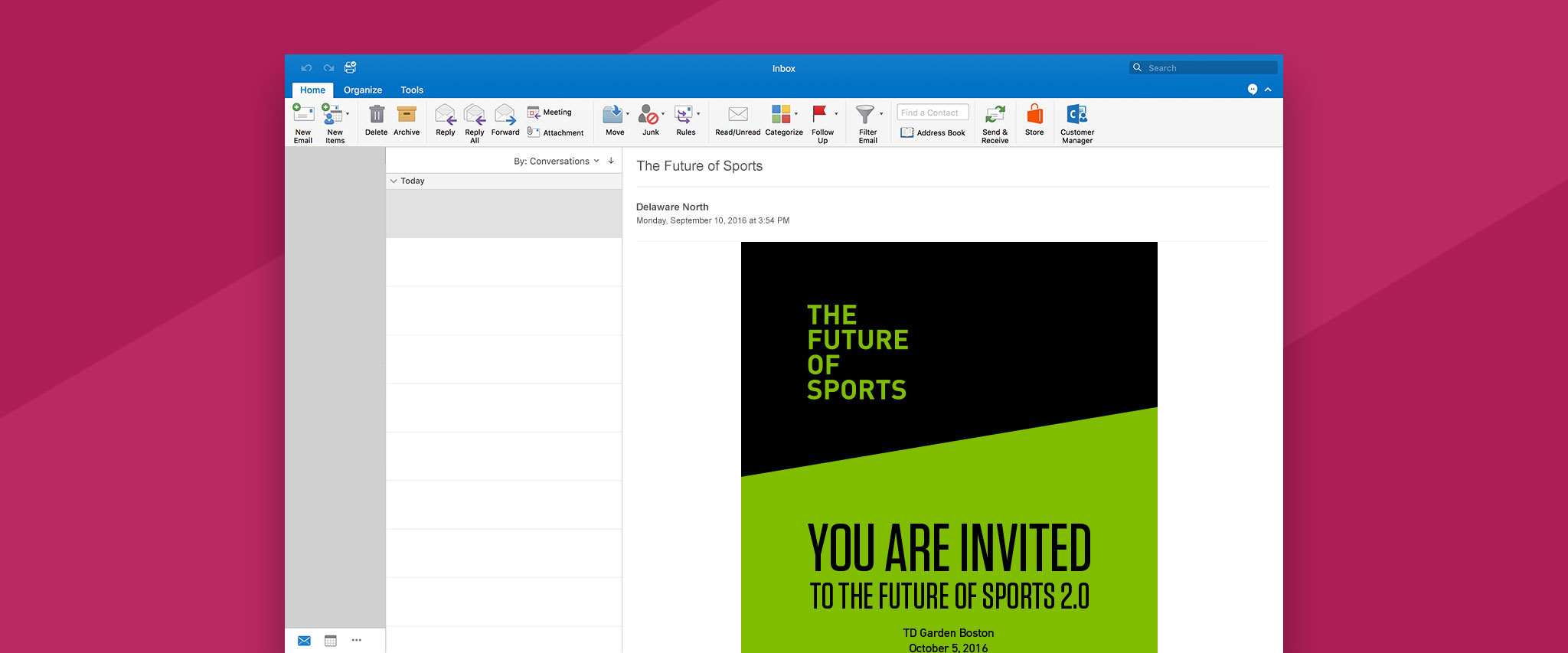
Task: Select the highlighted first message row
Action: (x=504, y=214)
